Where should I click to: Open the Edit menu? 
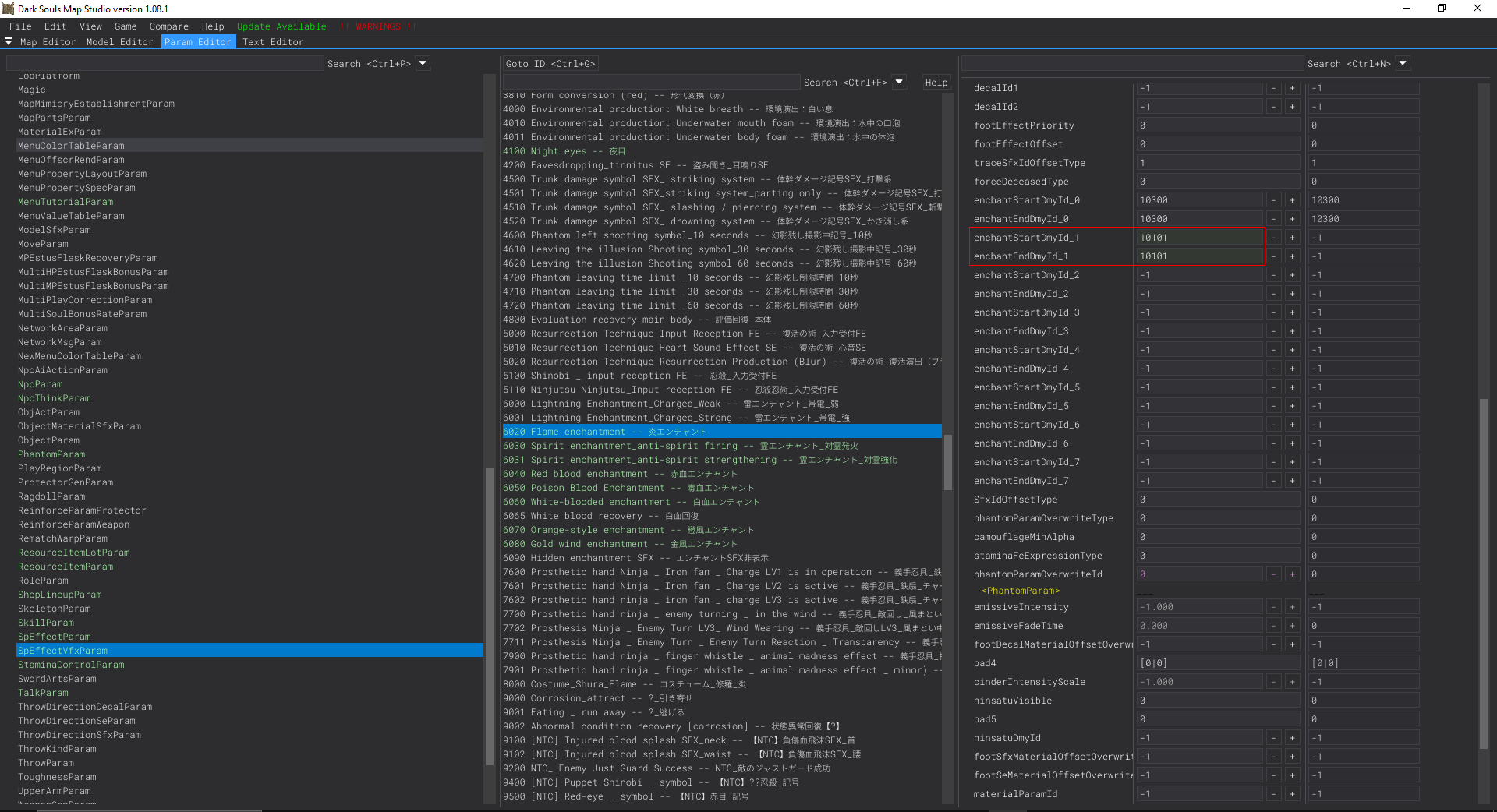click(x=55, y=26)
